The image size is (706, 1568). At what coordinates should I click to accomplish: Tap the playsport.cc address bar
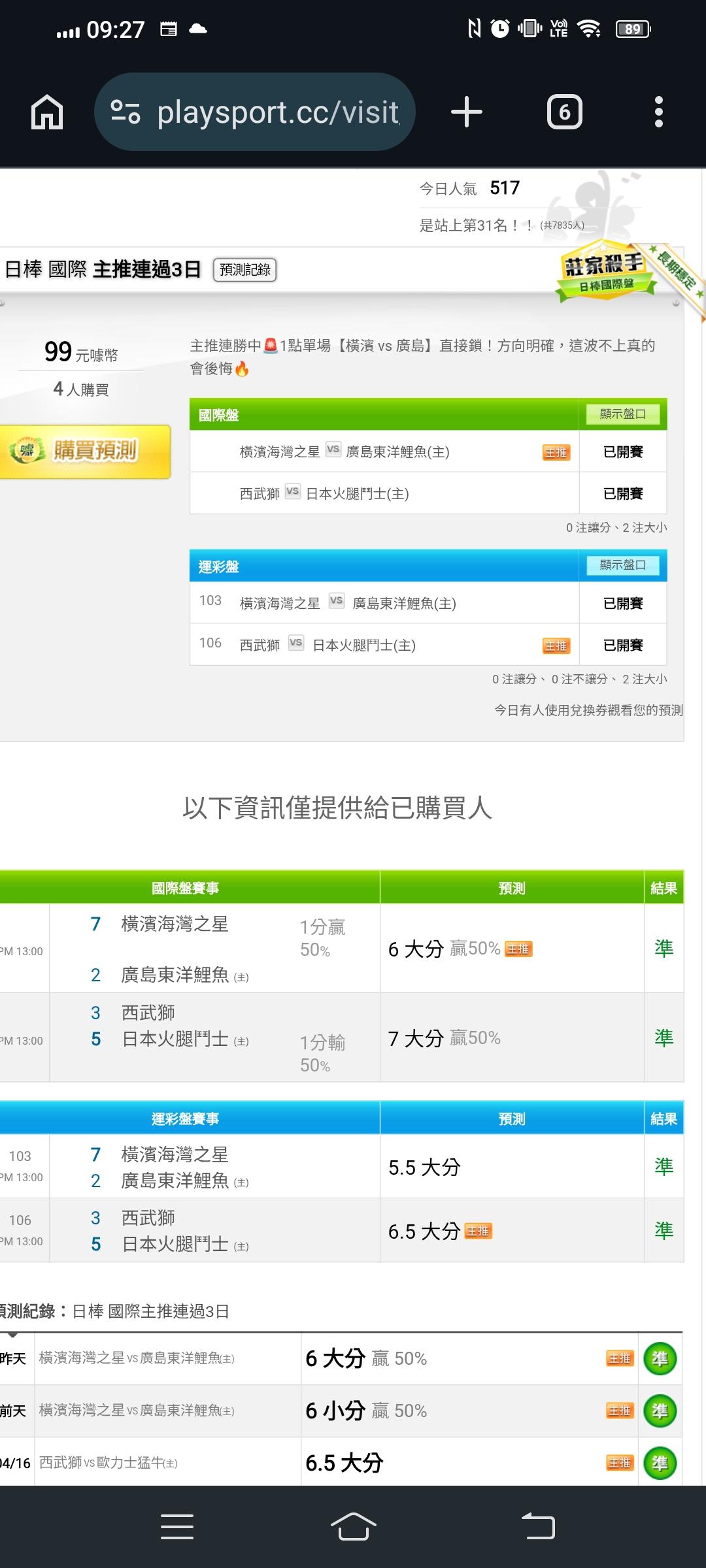(x=255, y=112)
